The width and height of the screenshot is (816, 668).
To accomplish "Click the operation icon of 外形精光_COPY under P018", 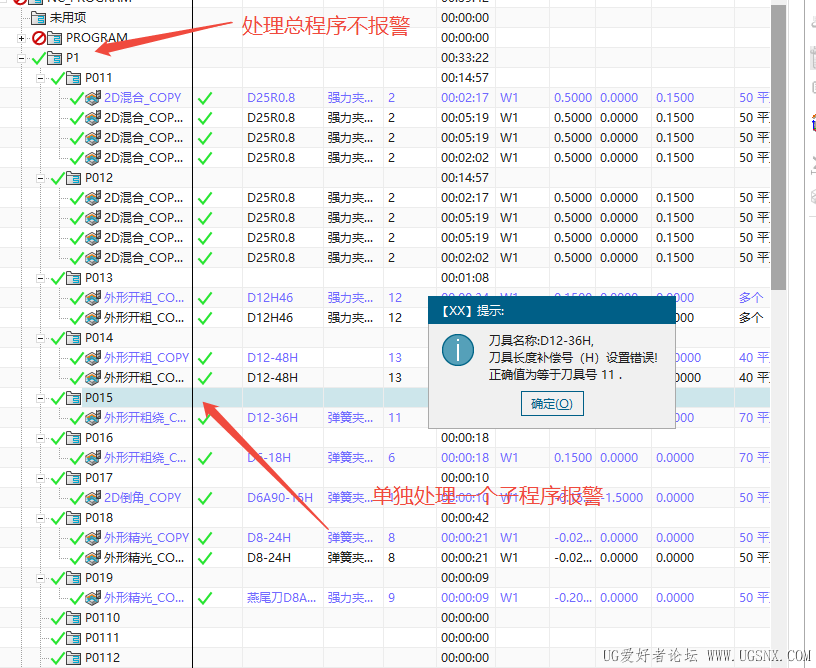I will [x=93, y=538].
